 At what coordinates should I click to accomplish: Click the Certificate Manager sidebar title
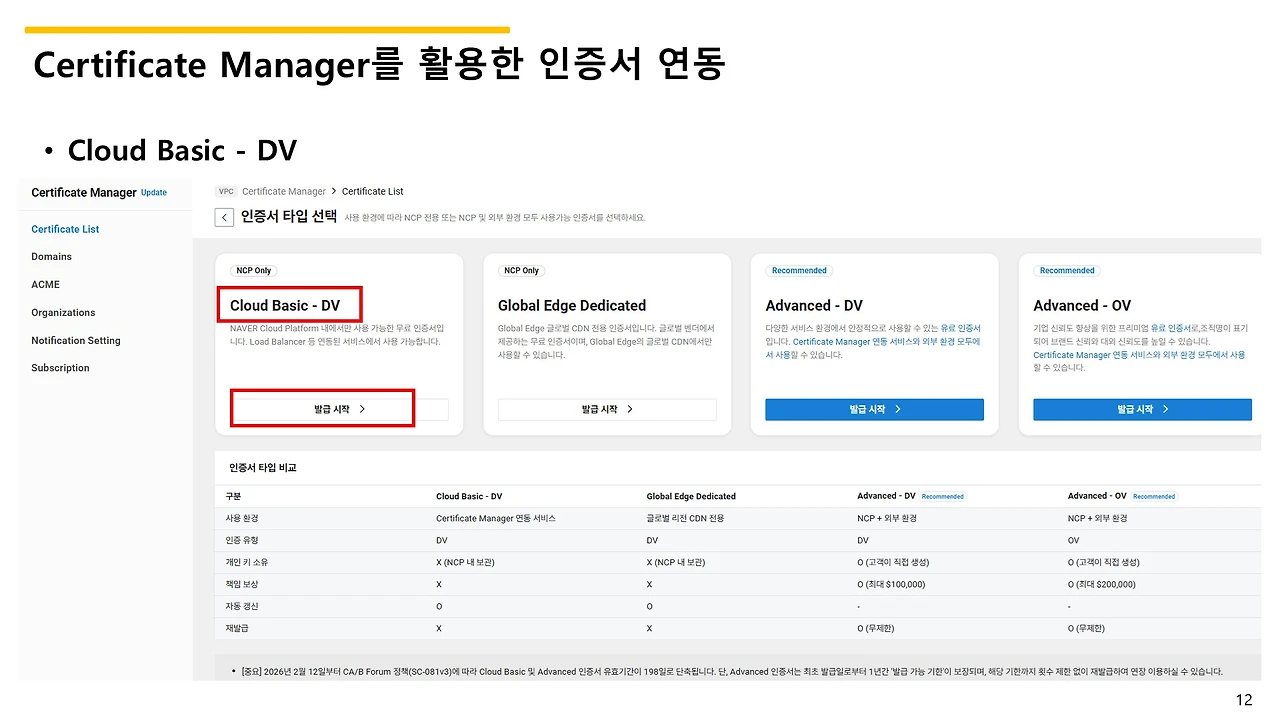coord(84,192)
